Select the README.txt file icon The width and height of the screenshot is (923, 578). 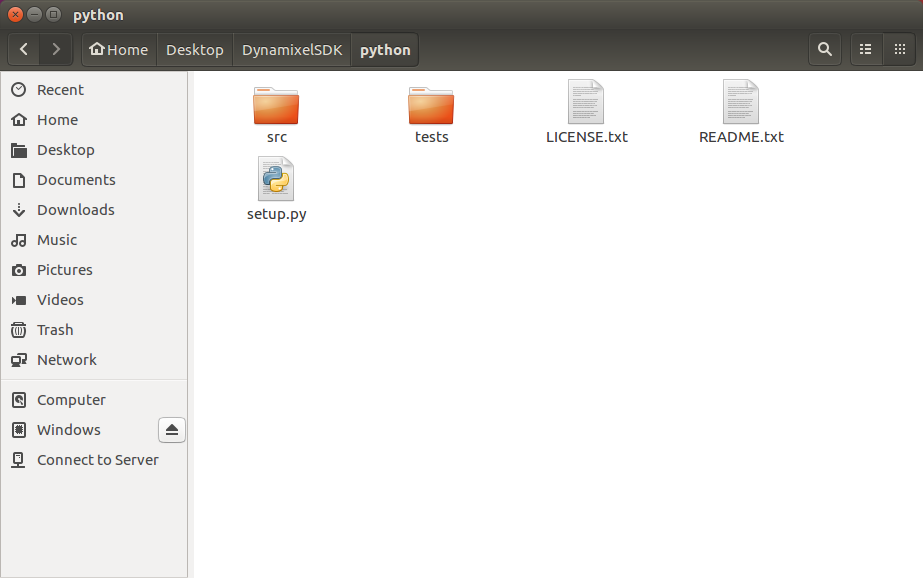tap(741, 101)
